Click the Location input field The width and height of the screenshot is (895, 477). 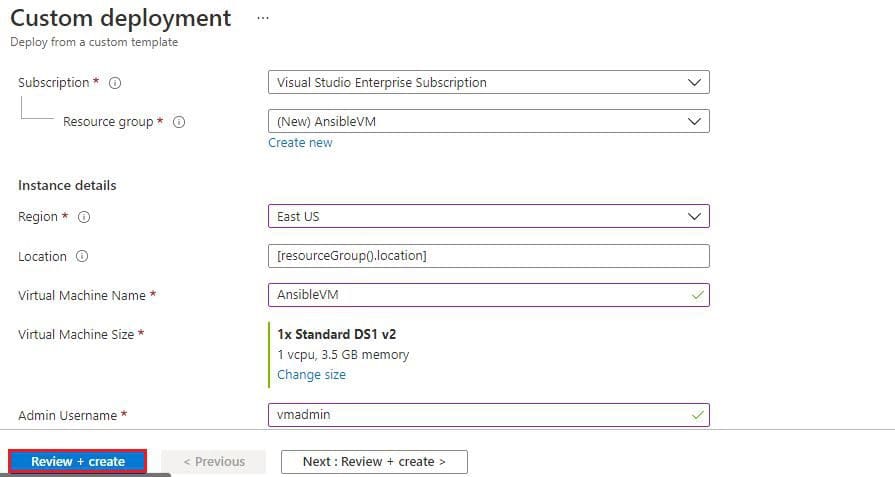tap(489, 256)
